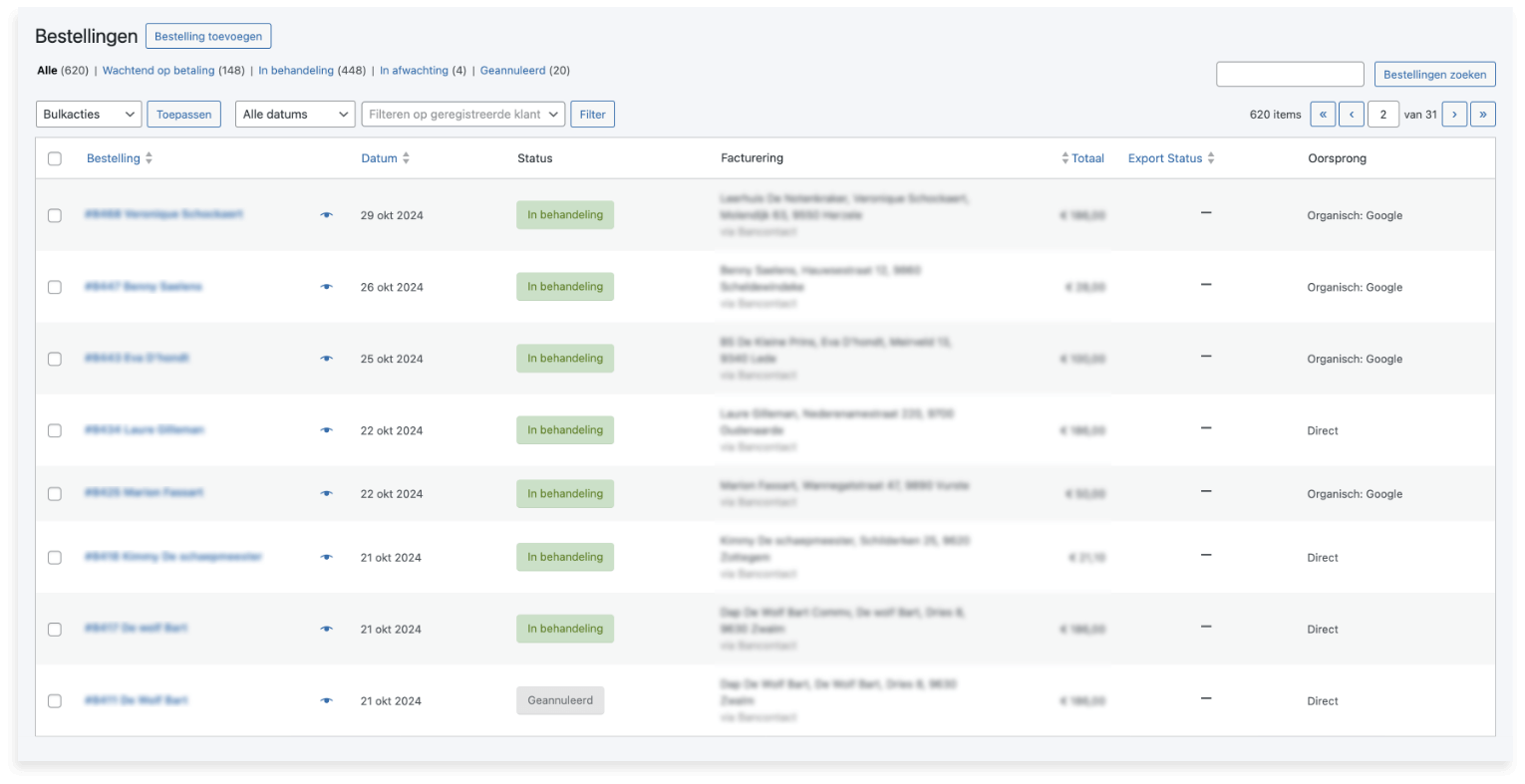Sort by Export Status column

point(1171,158)
